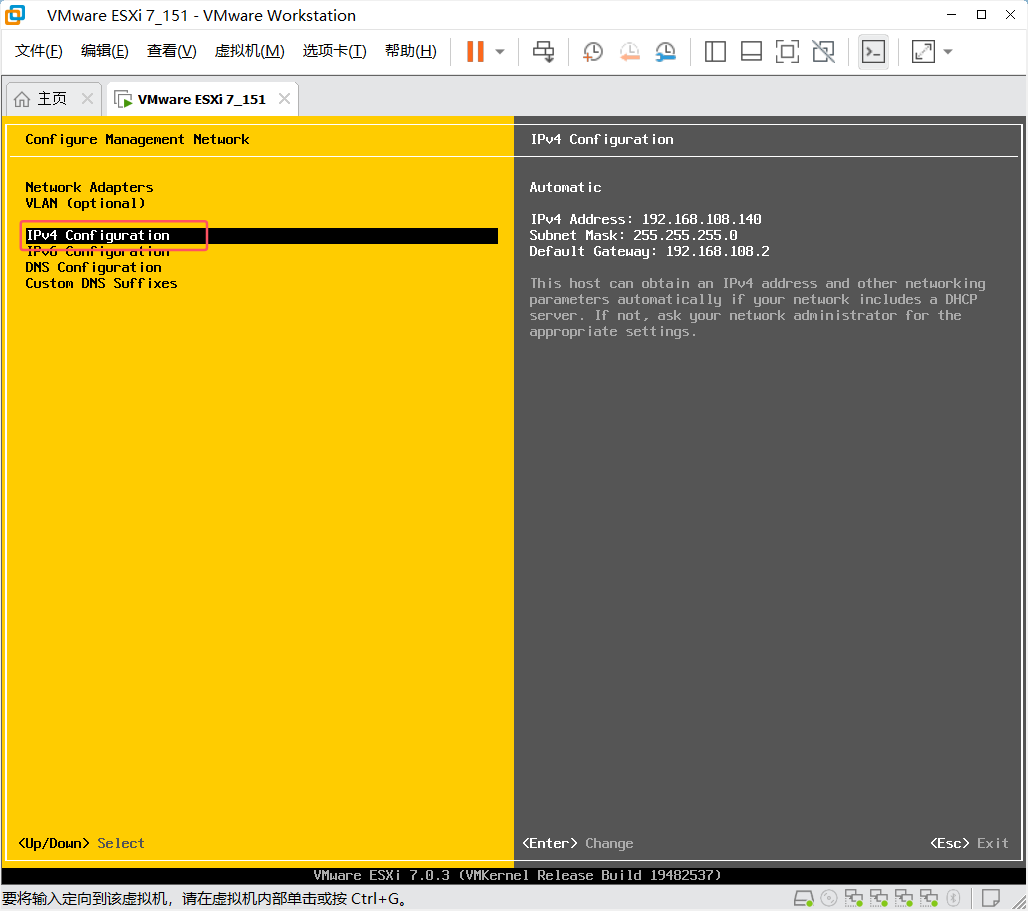Toggle Unity mode icon
The height and width of the screenshot is (911, 1028).
click(x=823, y=51)
